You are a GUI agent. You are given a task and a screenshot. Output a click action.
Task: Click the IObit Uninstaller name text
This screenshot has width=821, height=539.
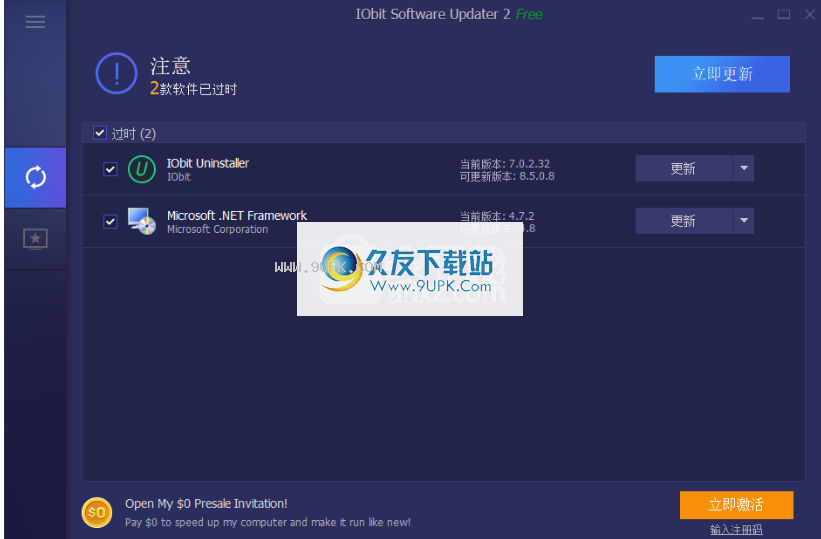point(208,163)
